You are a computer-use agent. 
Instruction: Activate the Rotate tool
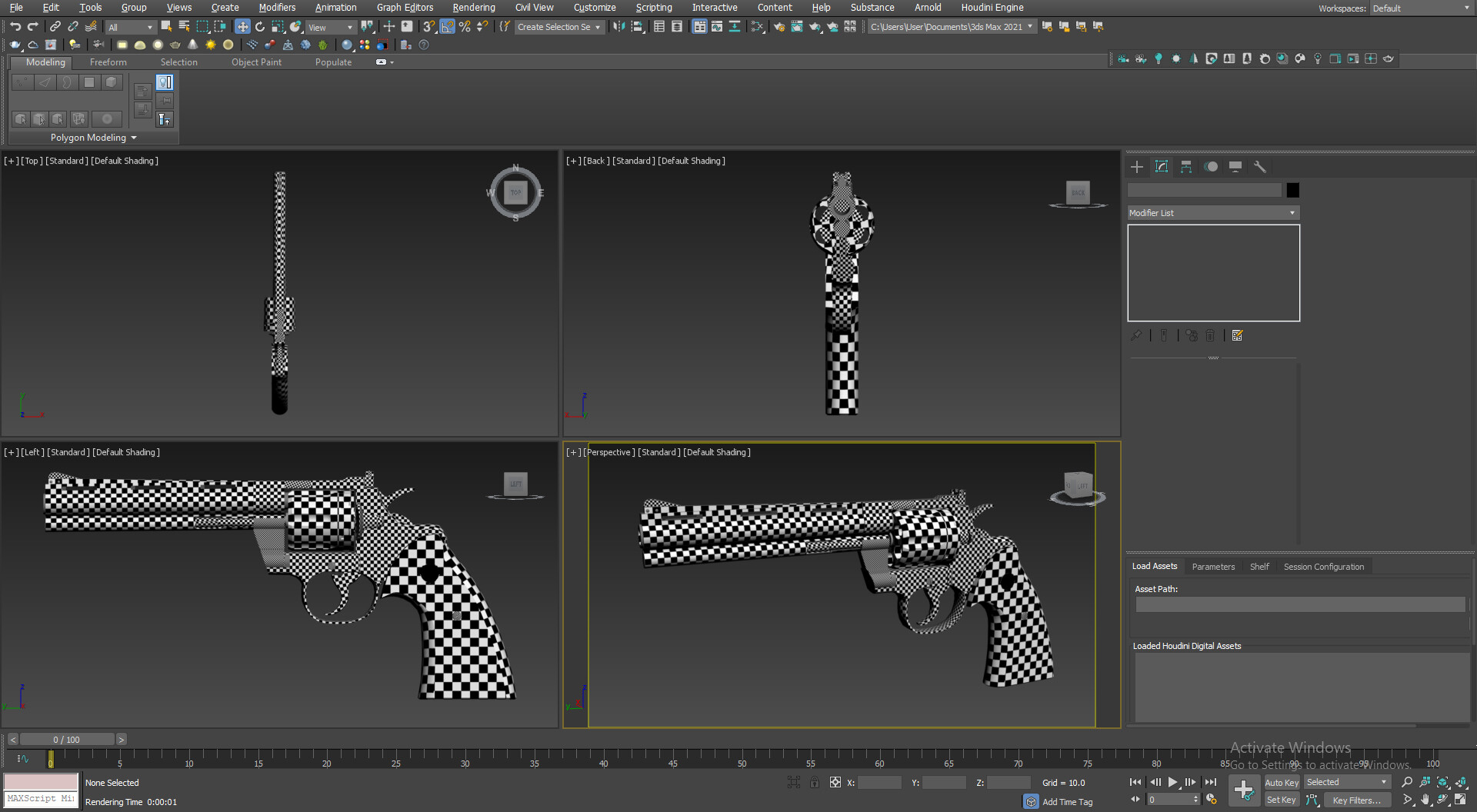point(261,27)
